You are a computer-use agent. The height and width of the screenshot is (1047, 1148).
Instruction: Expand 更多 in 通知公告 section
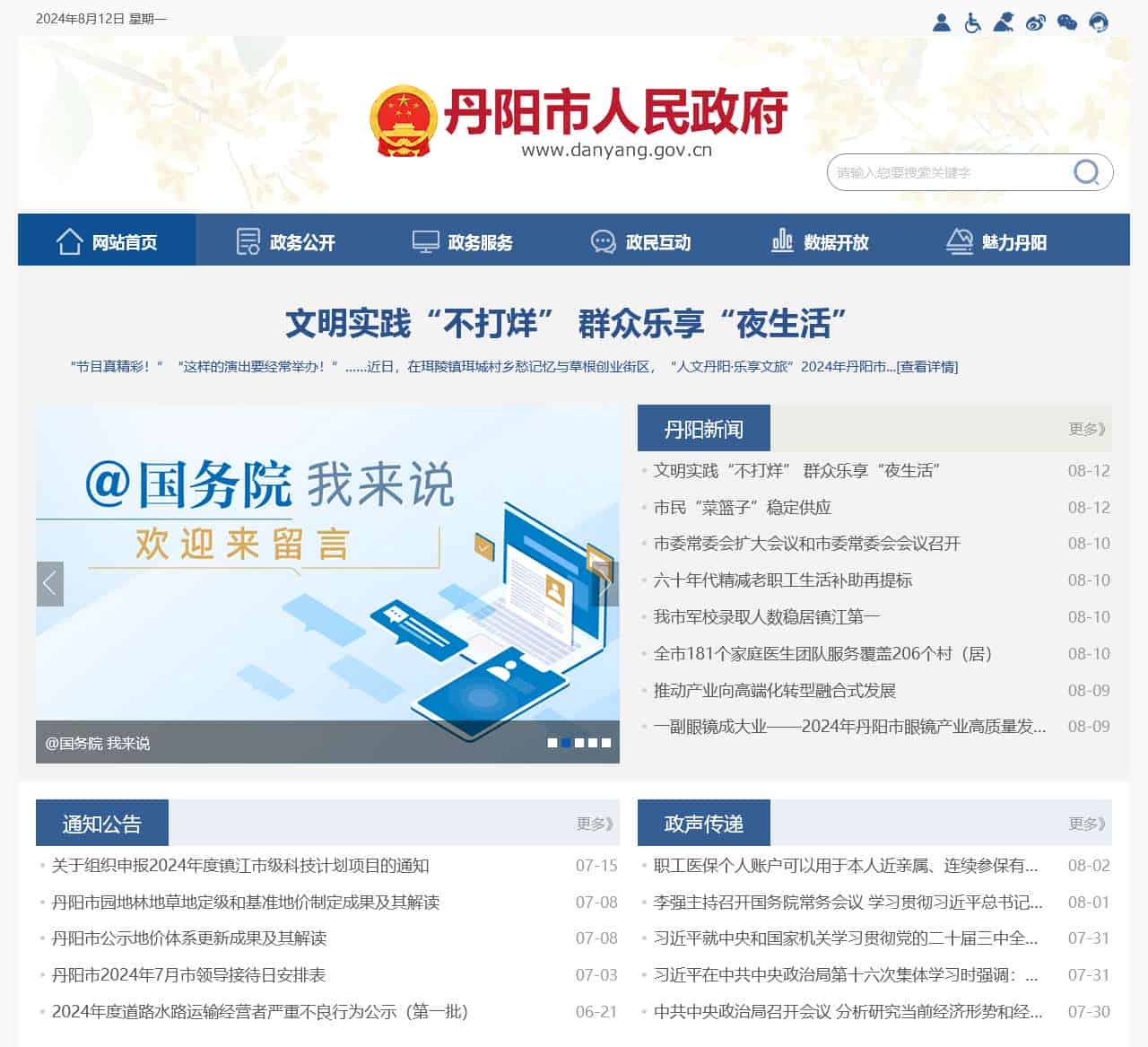pos(595,824)
